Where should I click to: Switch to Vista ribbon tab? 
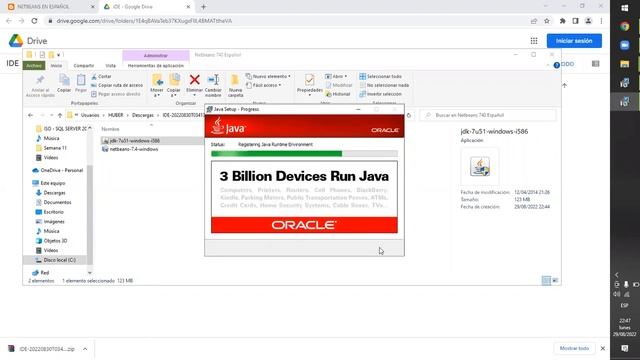(x=111, y=66)
